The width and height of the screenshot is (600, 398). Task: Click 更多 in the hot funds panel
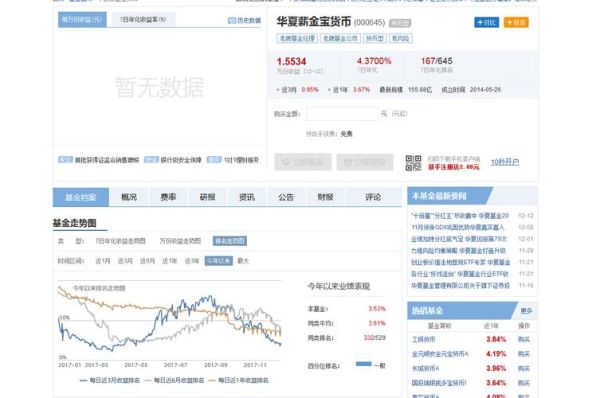527,311
